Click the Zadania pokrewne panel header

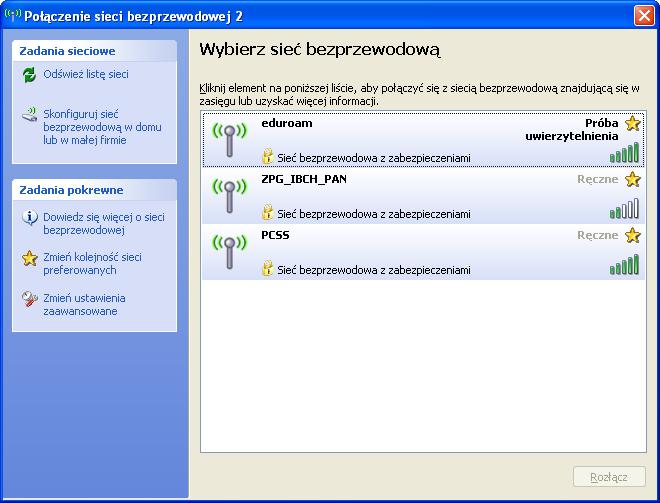click(94, 190)
